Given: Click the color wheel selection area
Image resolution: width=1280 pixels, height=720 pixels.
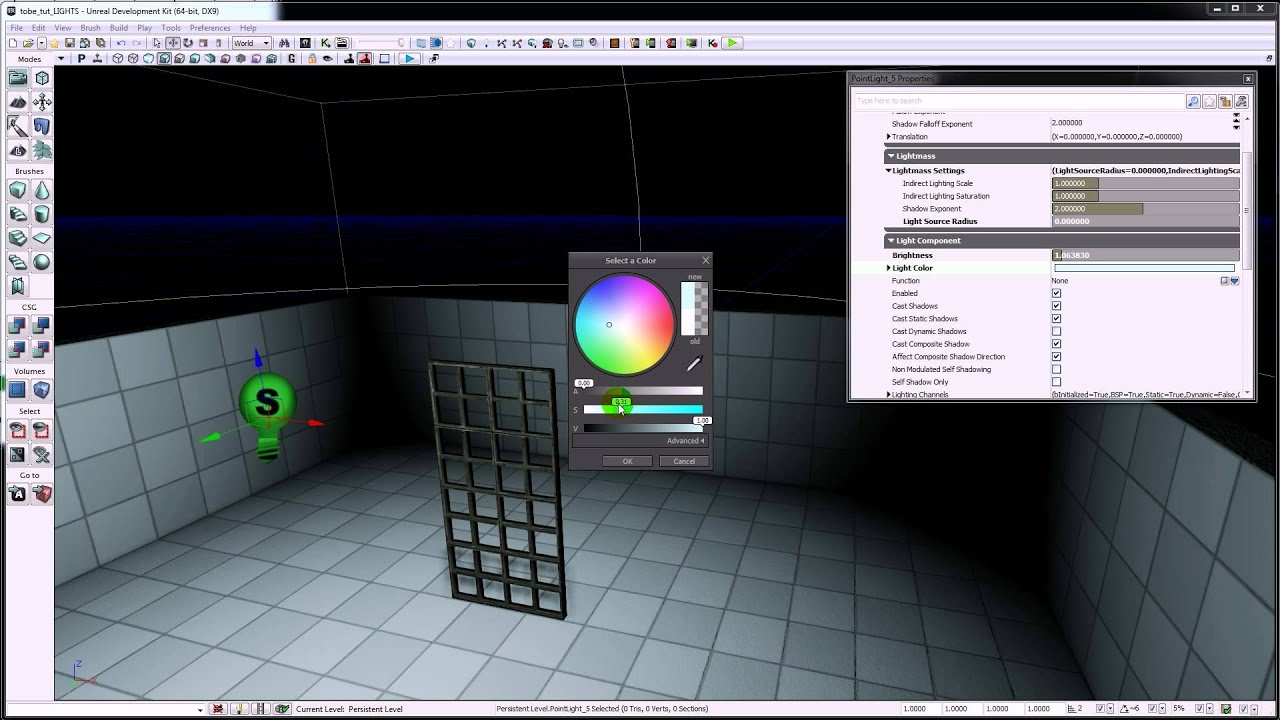Looking at the screenshot, I should pyautogui.click(x=624, y=325).
